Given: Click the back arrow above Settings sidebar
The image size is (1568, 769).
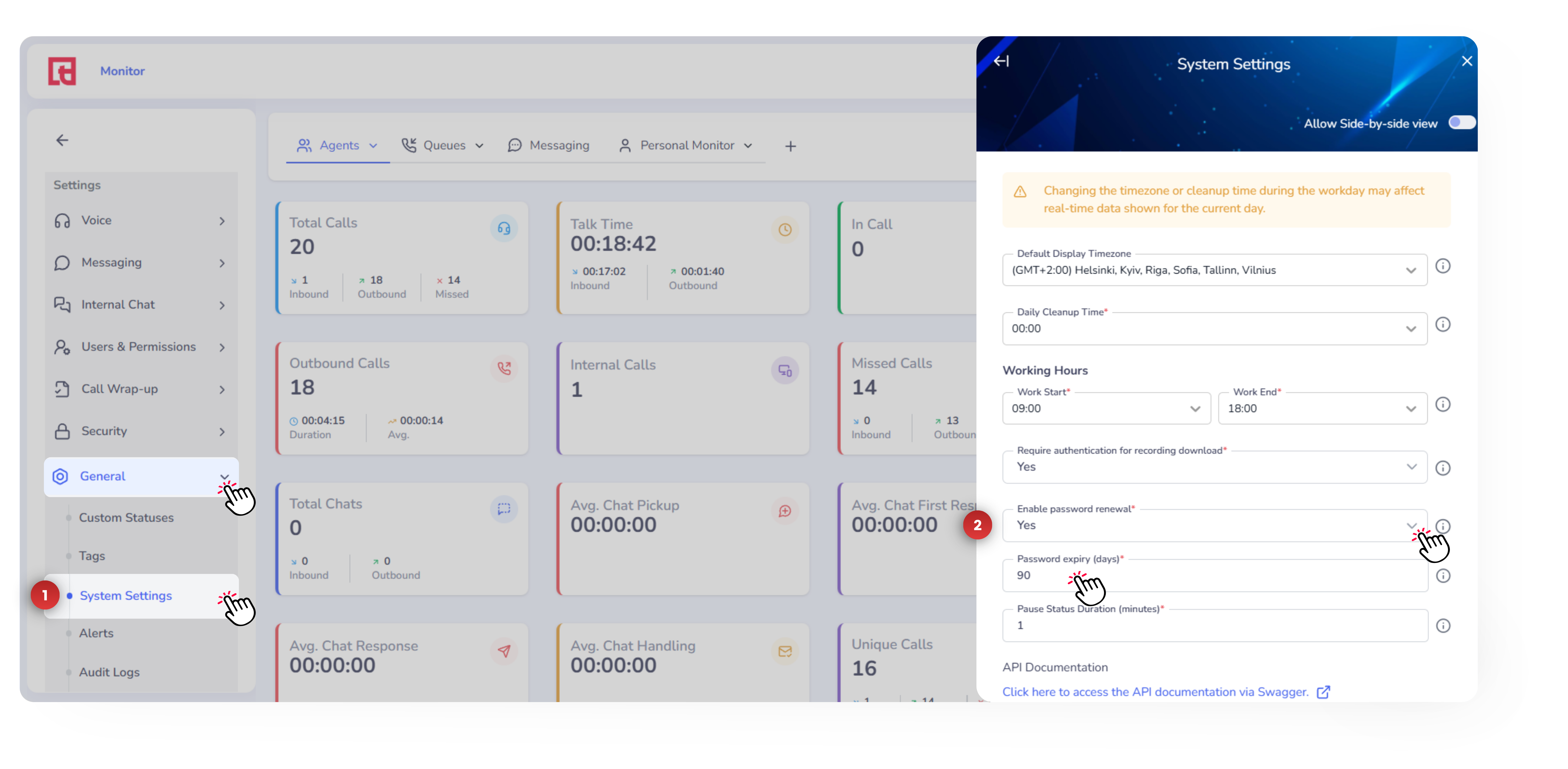Looking at the screenshot, I should (x=62, y=141).
